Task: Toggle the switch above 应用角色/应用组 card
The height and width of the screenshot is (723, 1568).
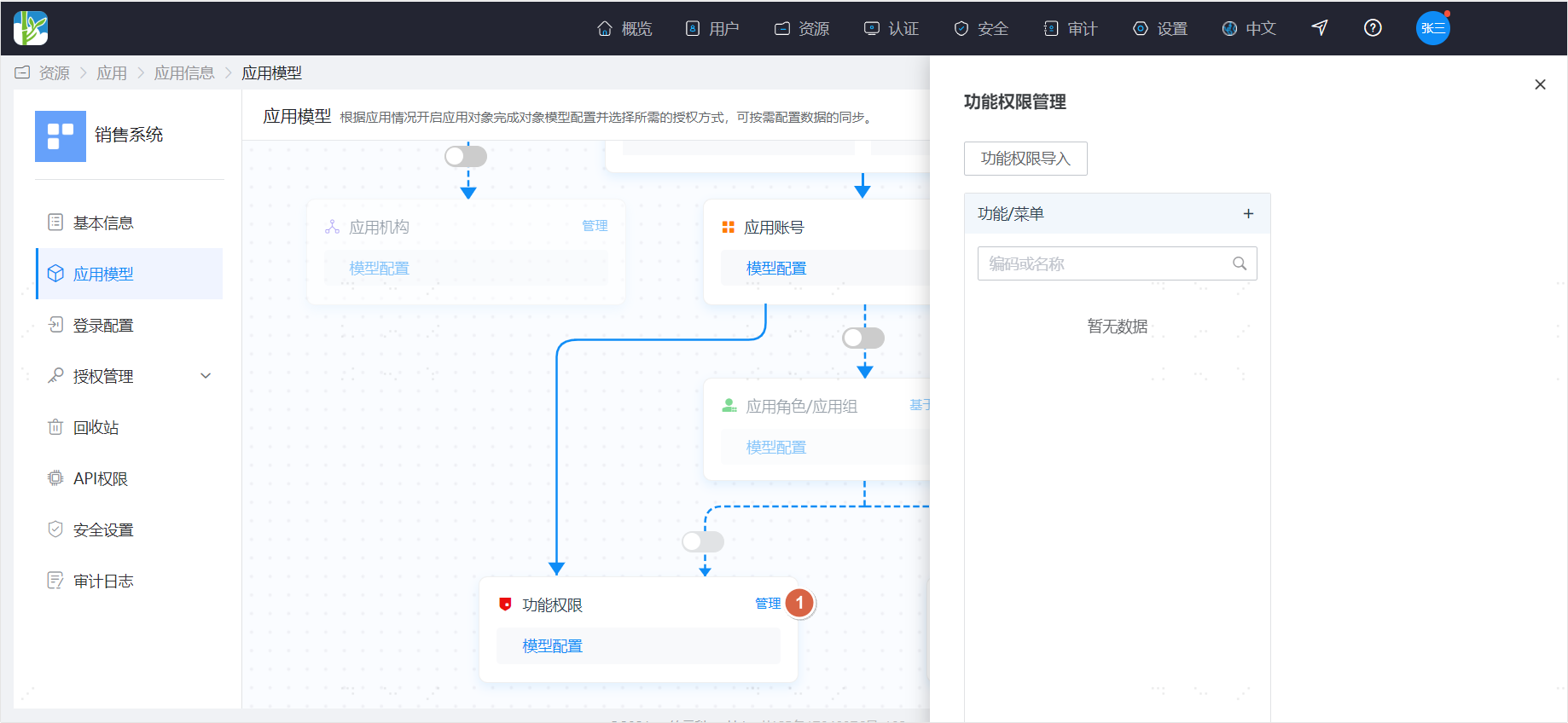Action: tap(863, 338)
